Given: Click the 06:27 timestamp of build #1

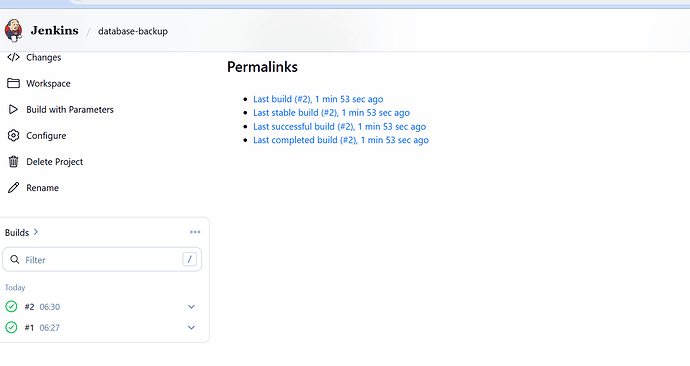Looking at the screenshot, I should (49, 328).
